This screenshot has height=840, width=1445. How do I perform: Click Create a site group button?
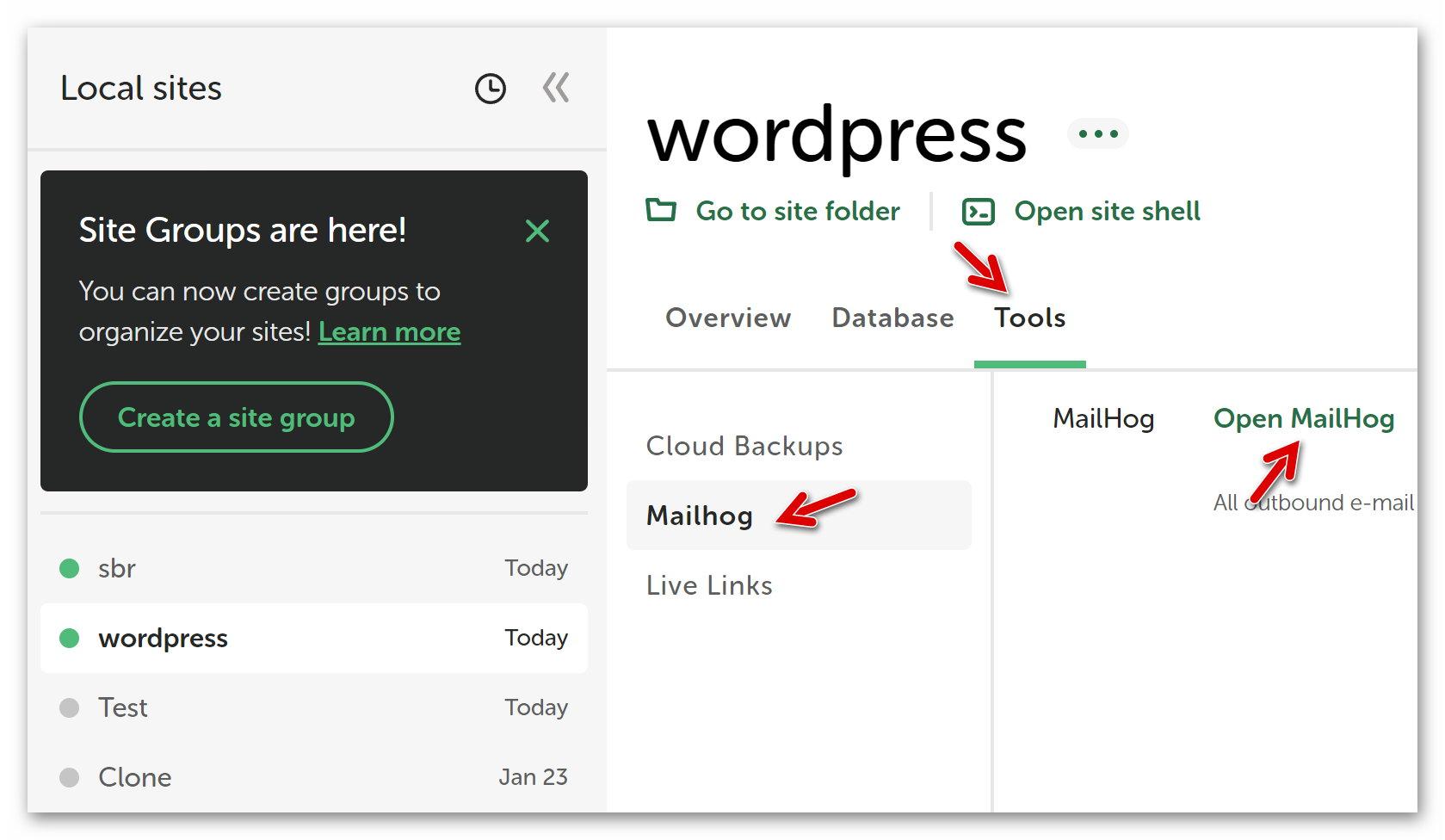[x=236, y=417]
